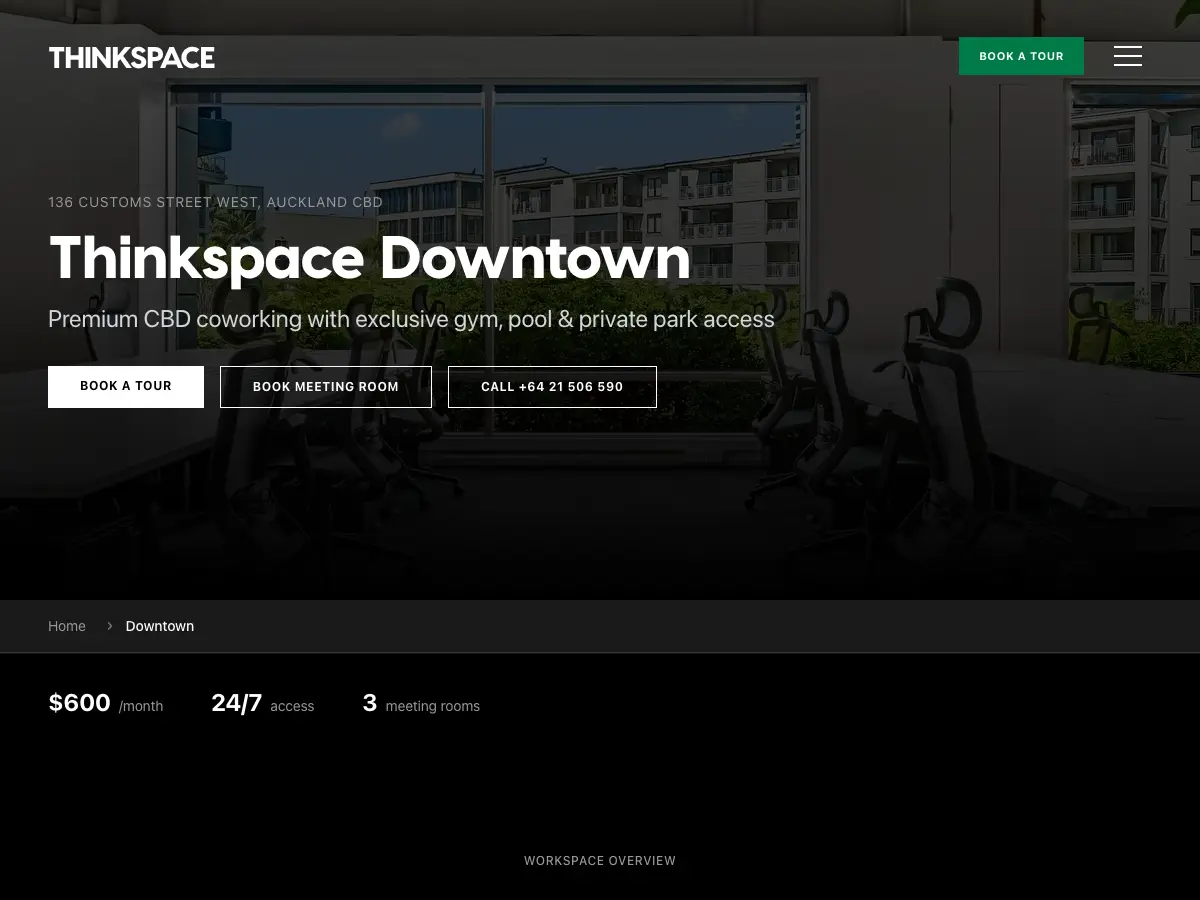Click the green Book a Tour header button
This screenshot has width=1200, height=900.
(x=1021, y=56)
